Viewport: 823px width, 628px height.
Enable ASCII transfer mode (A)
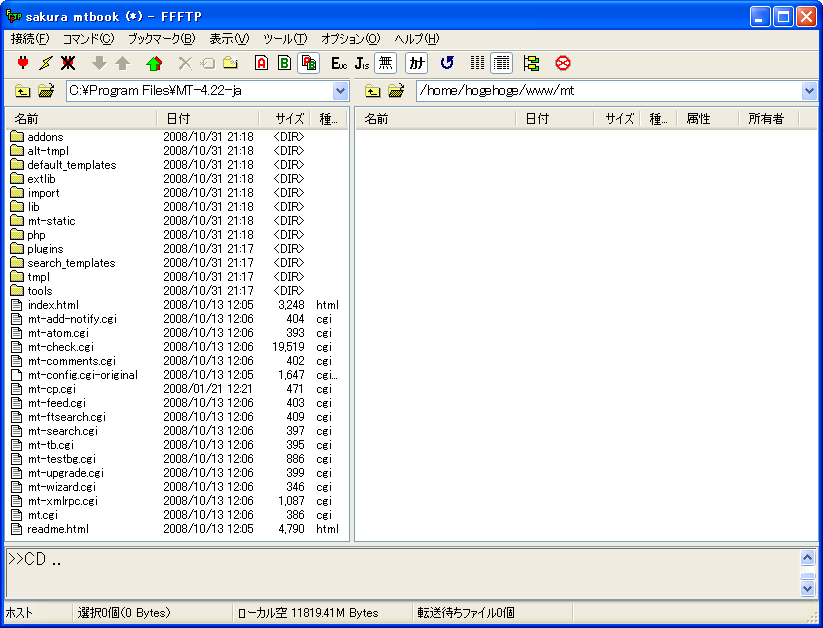(261, 64)
